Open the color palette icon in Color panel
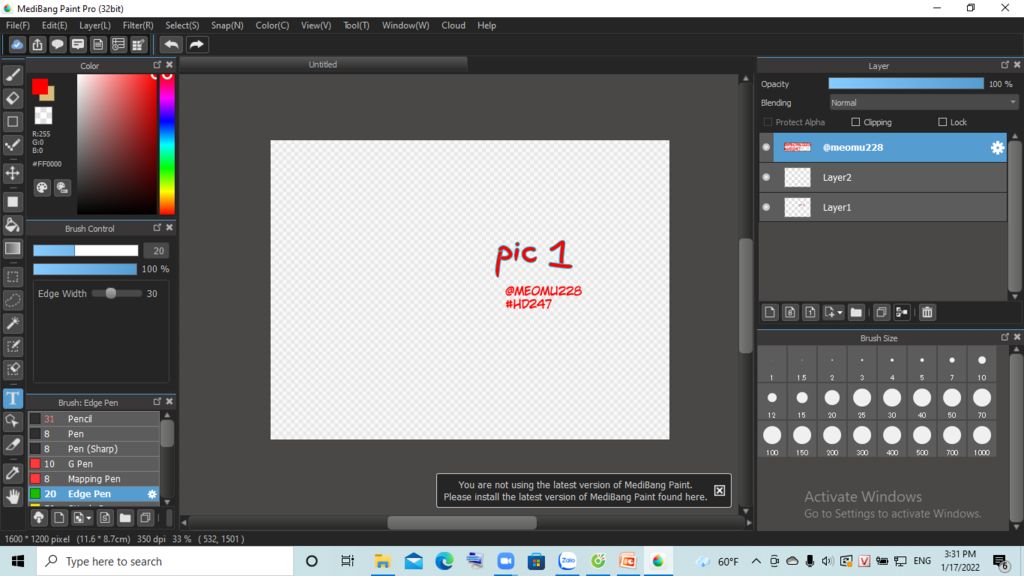Screen dimensions: 1024x576 [x=42, y=188]
